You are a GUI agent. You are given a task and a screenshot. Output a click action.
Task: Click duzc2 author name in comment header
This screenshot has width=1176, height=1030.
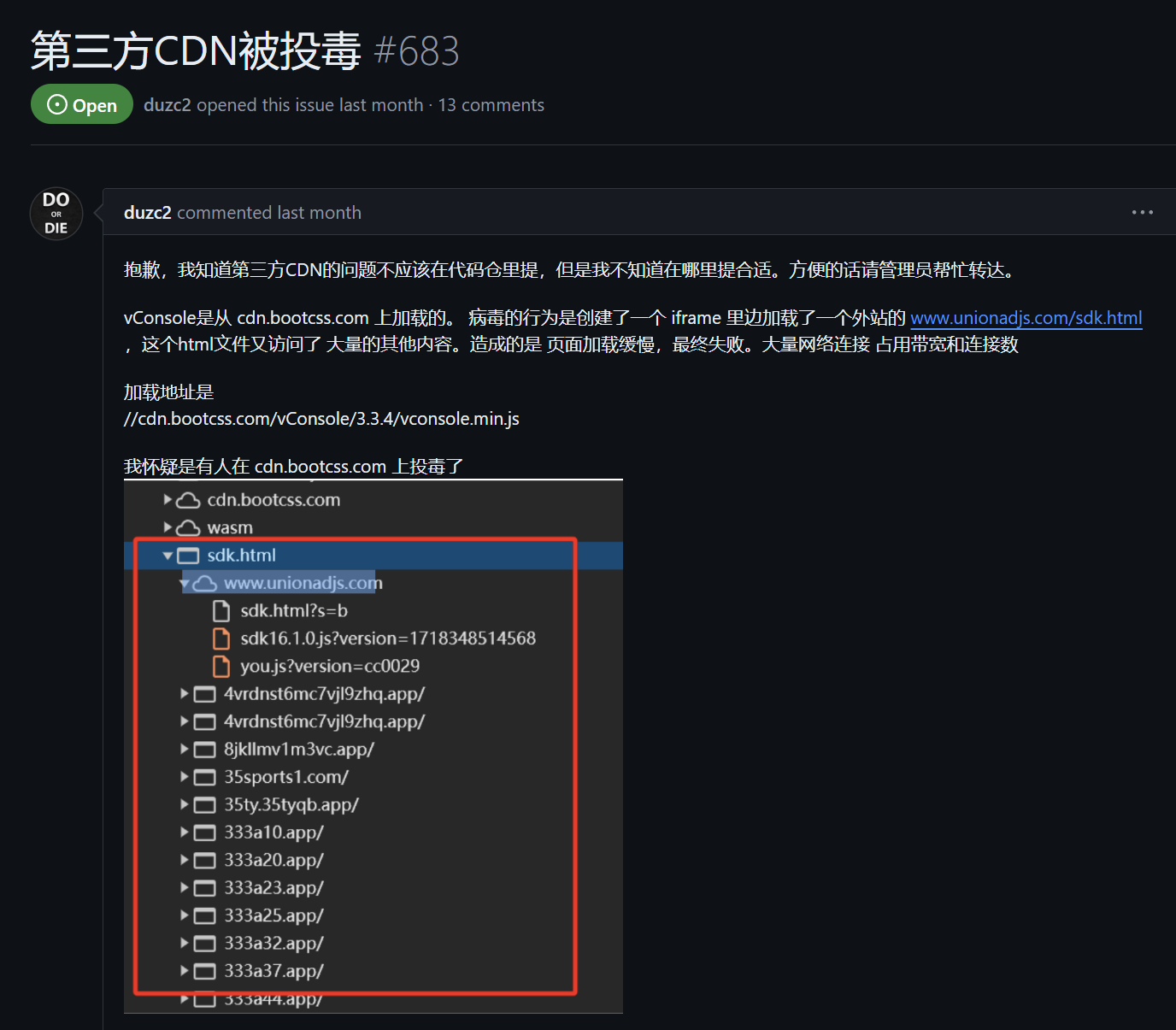pos(148,212)
